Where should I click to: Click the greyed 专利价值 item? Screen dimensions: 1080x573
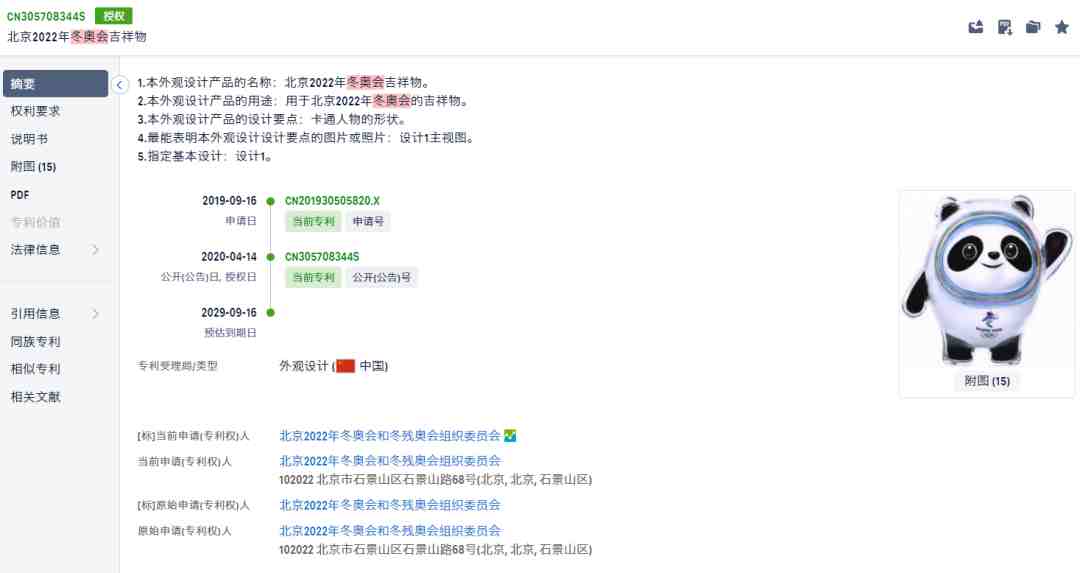(35, 222)
